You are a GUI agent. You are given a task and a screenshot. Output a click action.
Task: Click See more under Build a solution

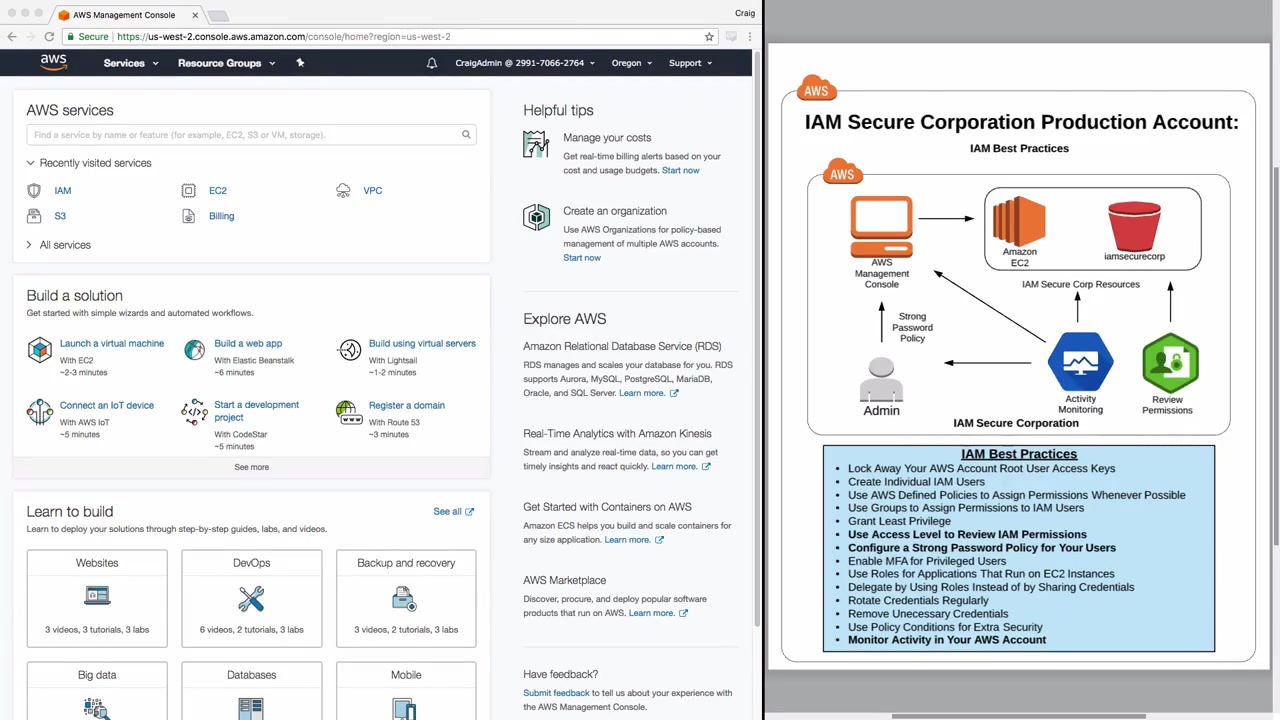(252, 467)
